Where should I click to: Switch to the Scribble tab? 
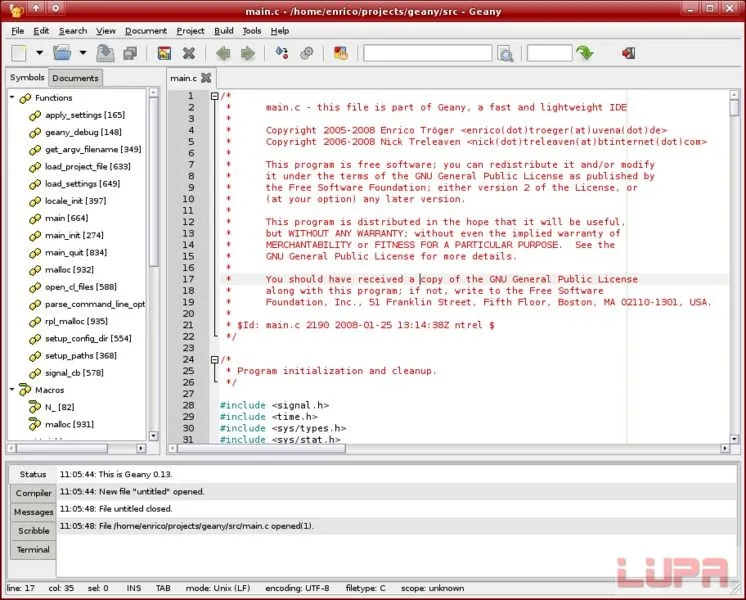pyautogui.click(x=33, y=531)
